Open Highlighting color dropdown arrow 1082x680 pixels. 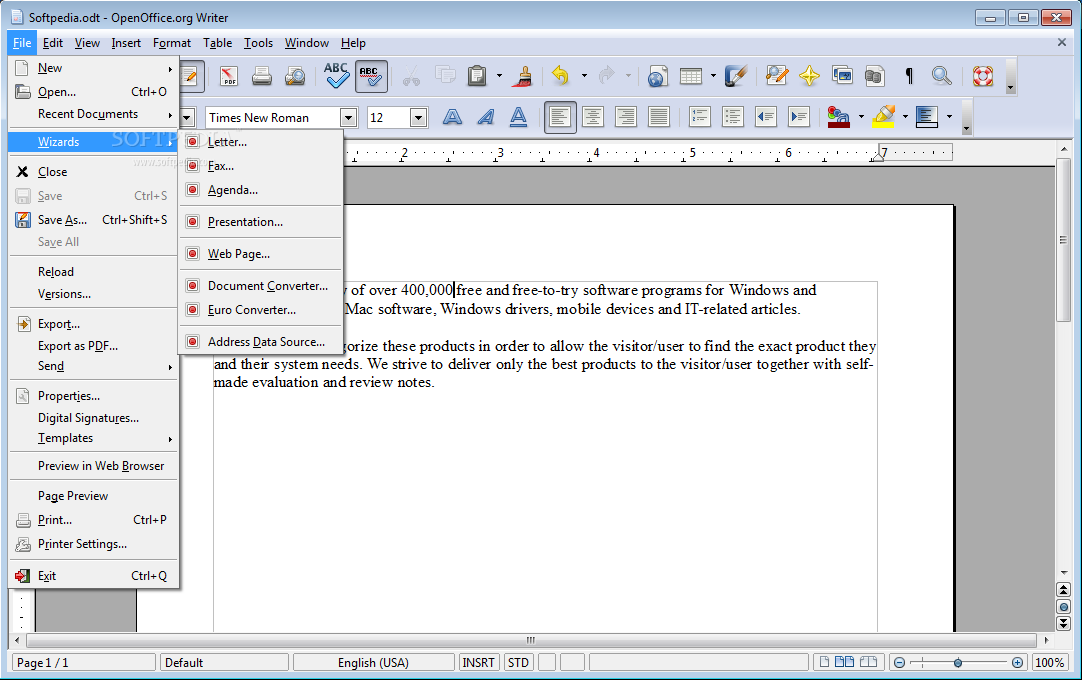905,117
